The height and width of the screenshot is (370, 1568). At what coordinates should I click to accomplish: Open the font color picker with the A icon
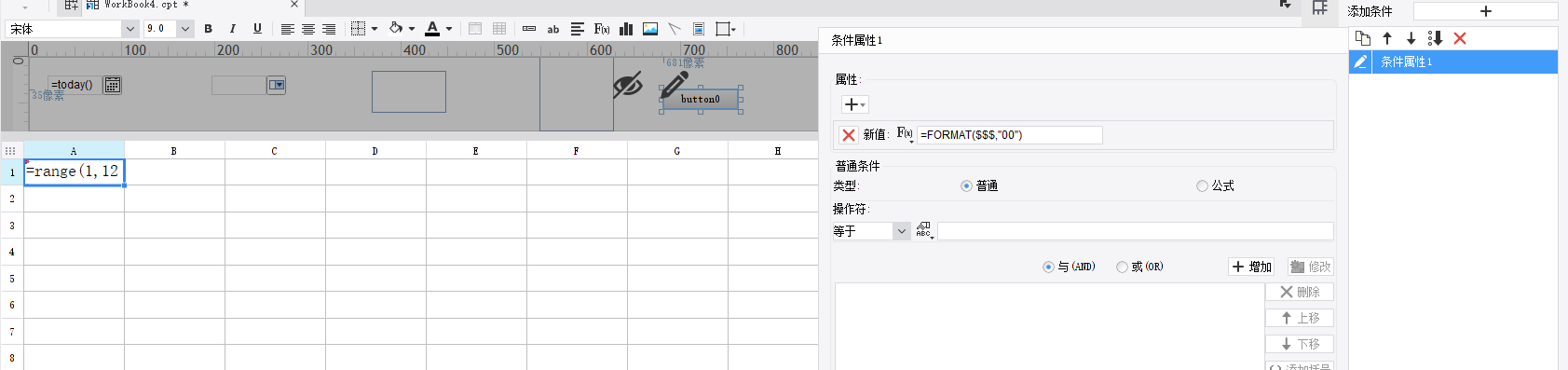click(432, 29)
